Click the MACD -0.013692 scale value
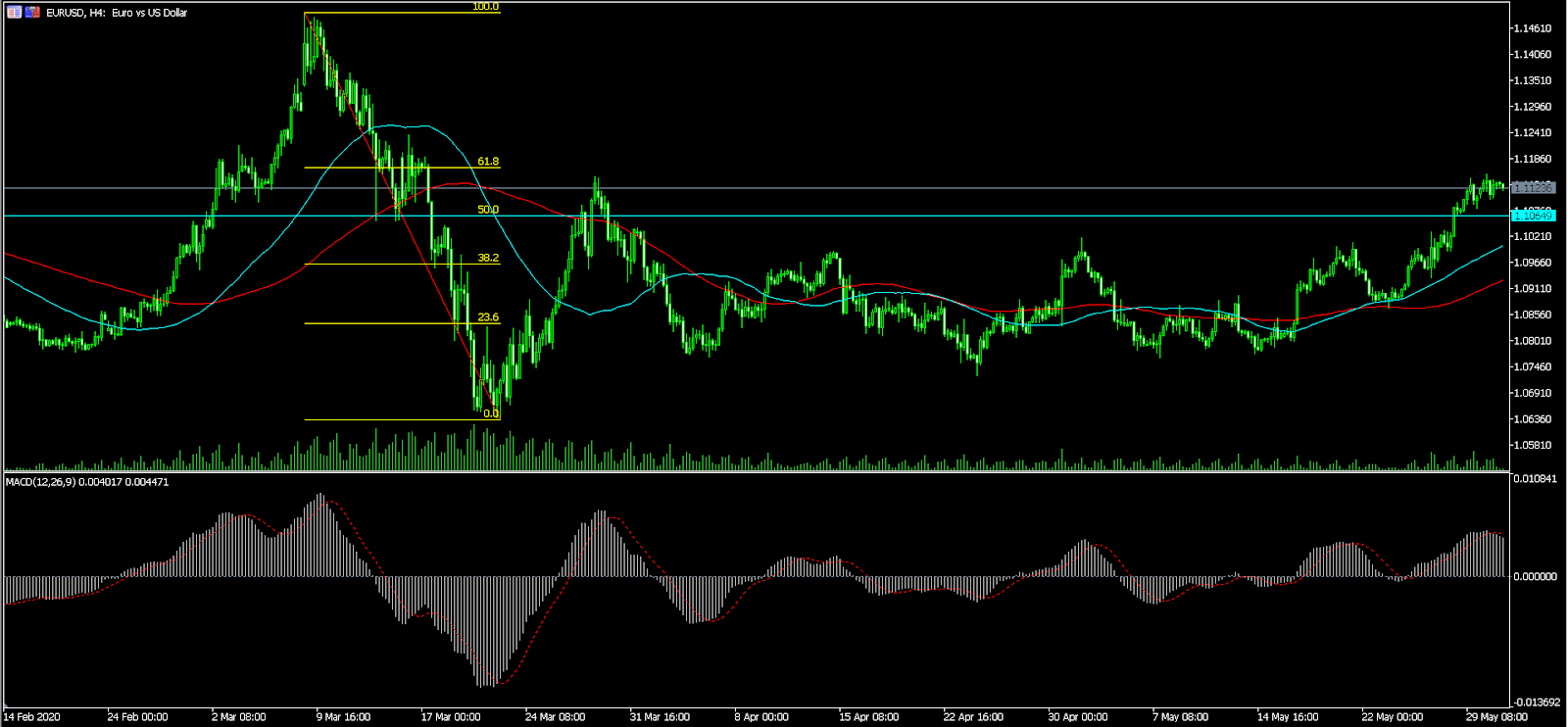 click(x=1535, y=703)
